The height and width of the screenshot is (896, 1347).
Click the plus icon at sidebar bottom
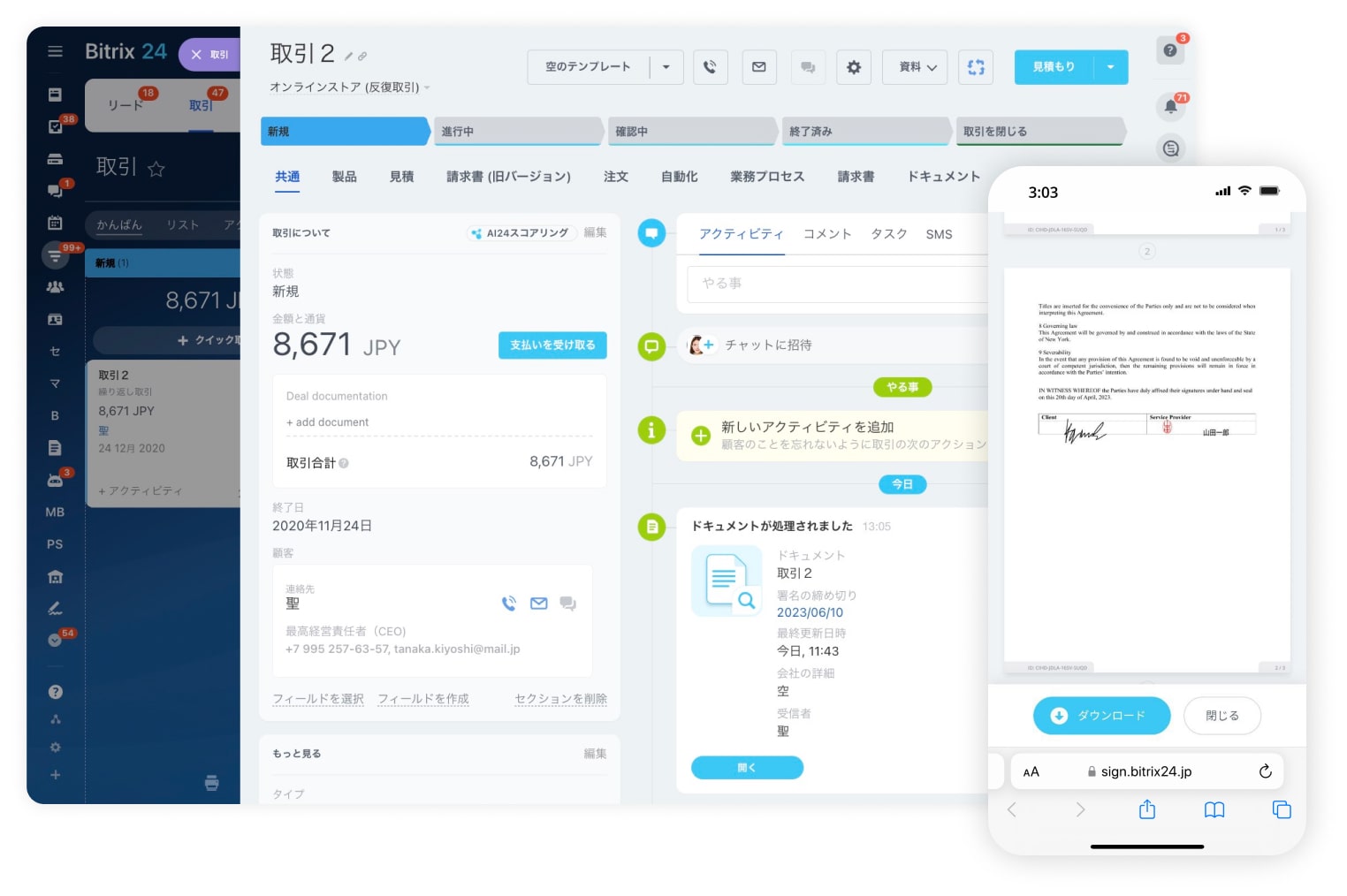click(x=55, y=775)
